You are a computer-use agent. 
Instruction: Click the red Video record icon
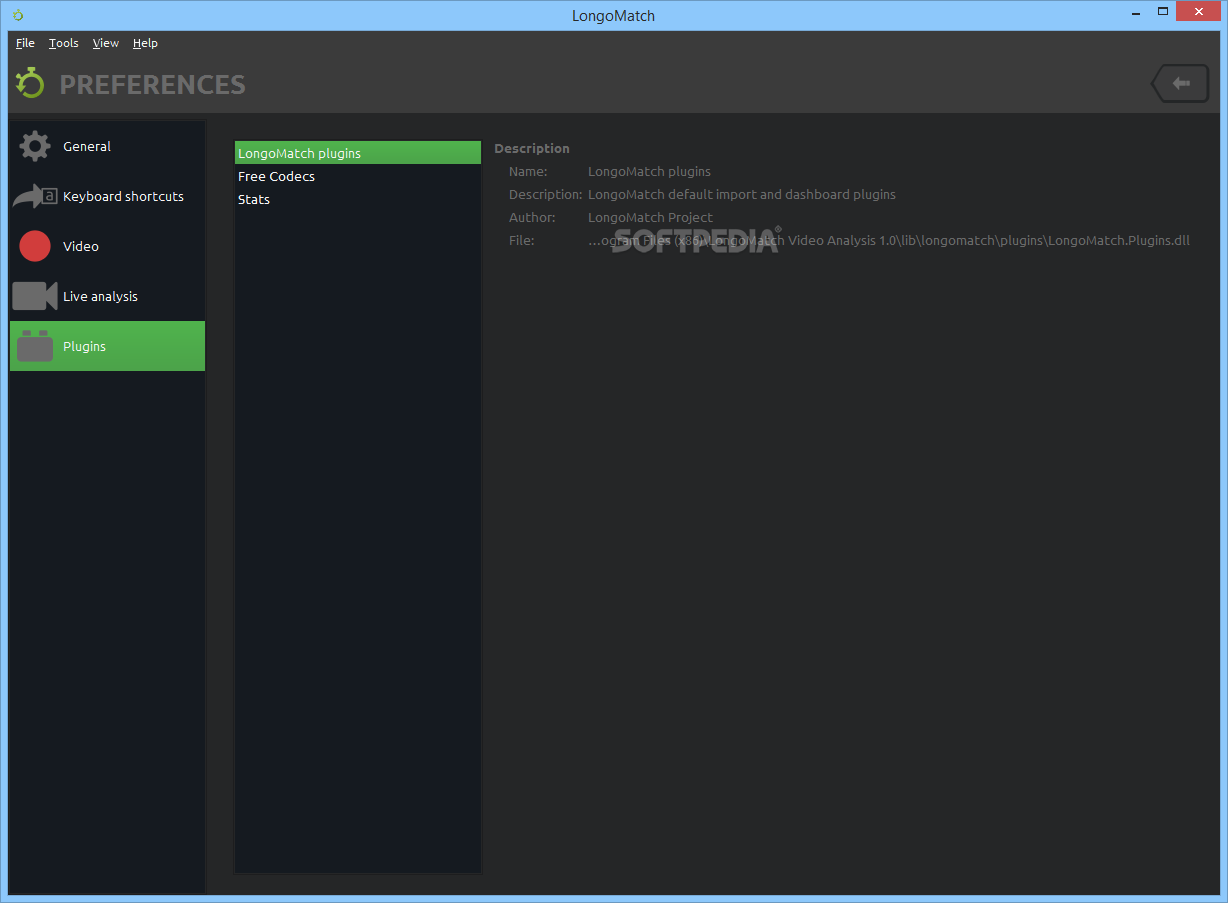click(x=35, y=246)
